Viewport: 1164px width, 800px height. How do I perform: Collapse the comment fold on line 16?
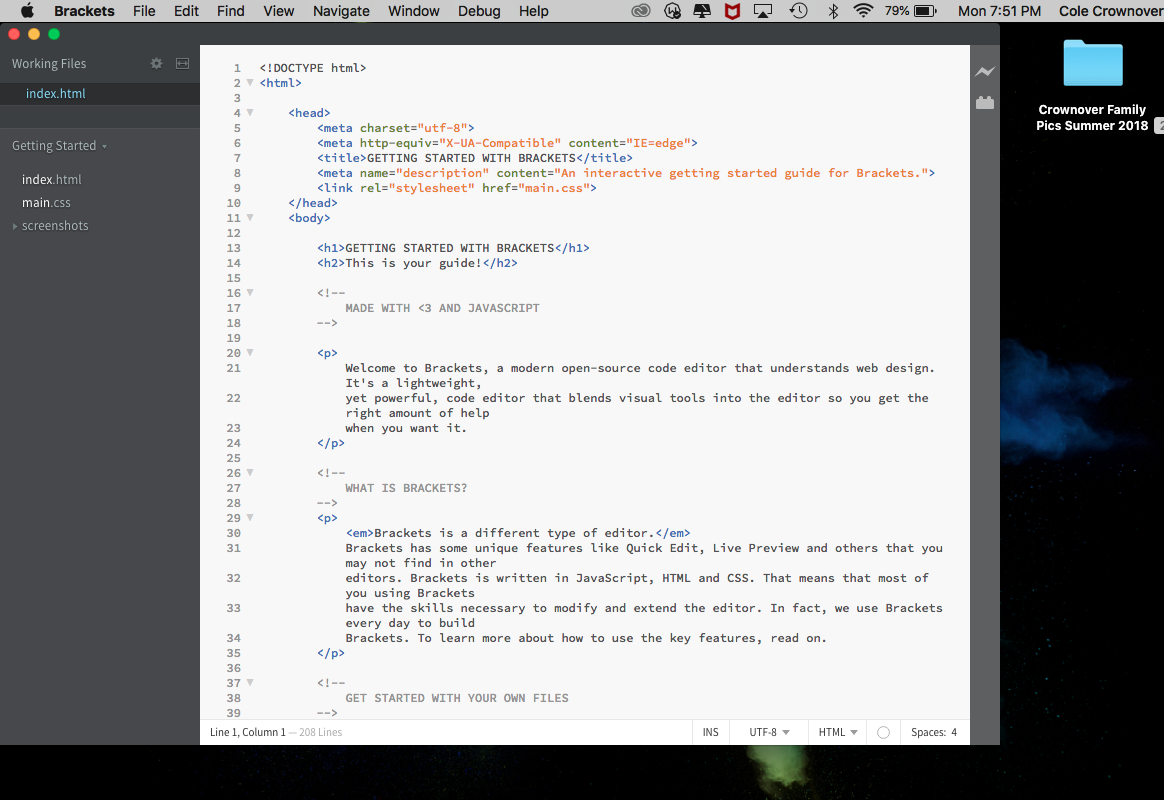point(250,292)
